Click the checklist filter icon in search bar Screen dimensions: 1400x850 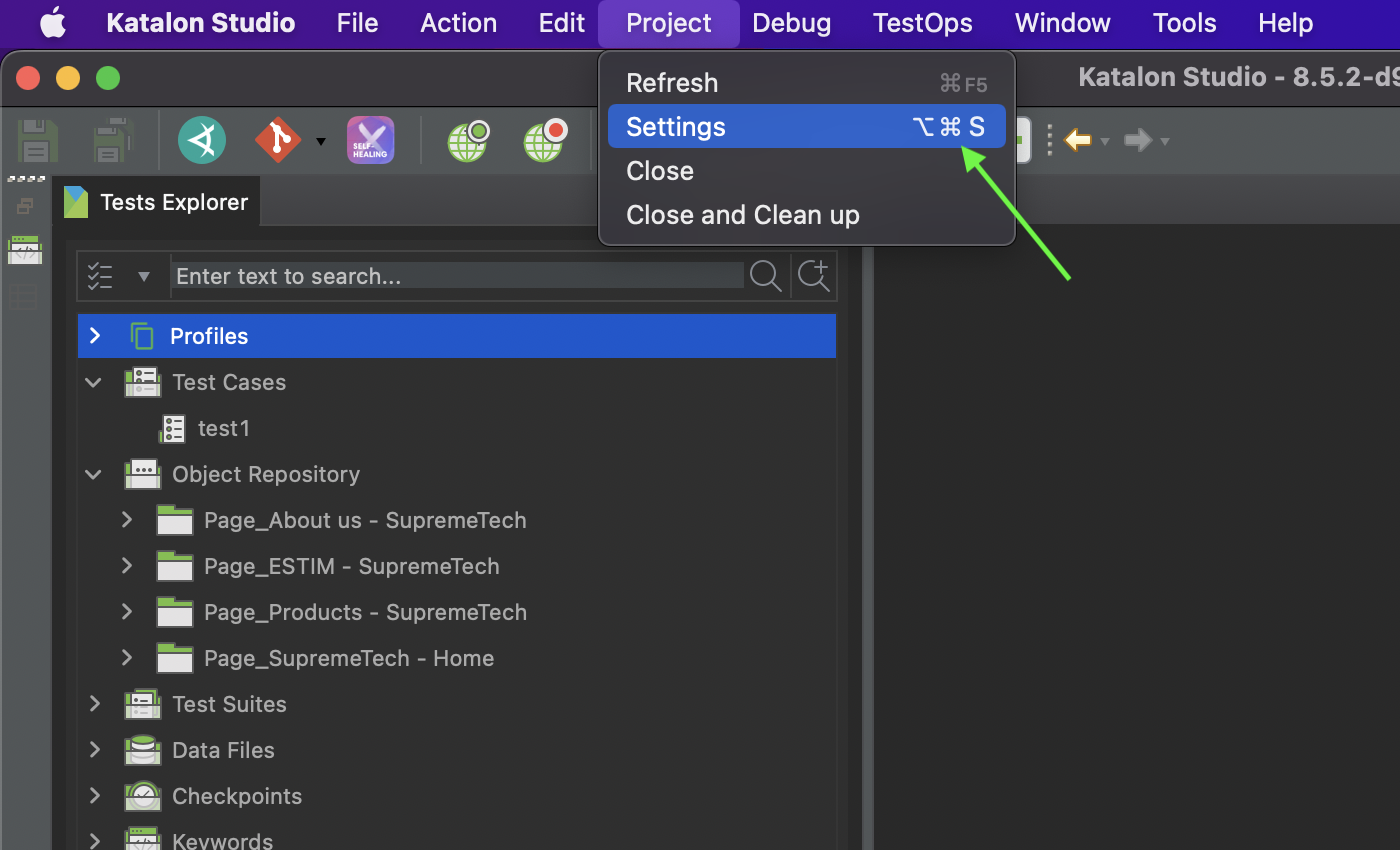click(x=100, y=276)
